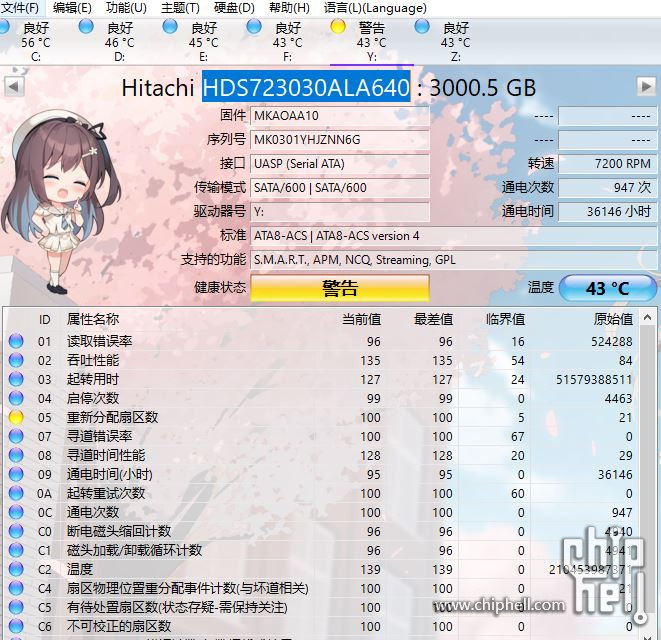Click the power-on count field 947 次
661x640 pixels.
[607, 188]
